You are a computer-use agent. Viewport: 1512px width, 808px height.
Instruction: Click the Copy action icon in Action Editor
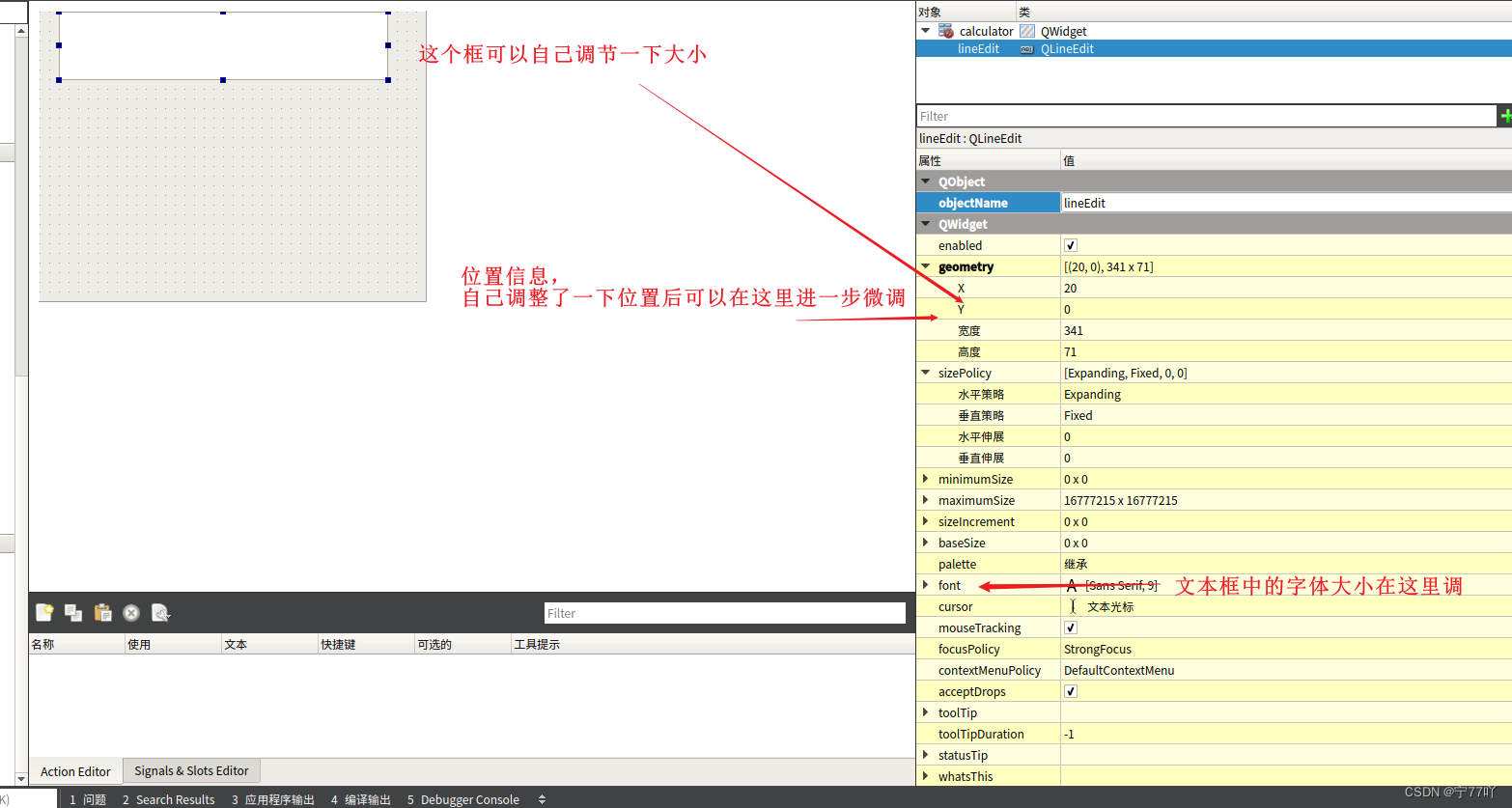click(73, 612)
